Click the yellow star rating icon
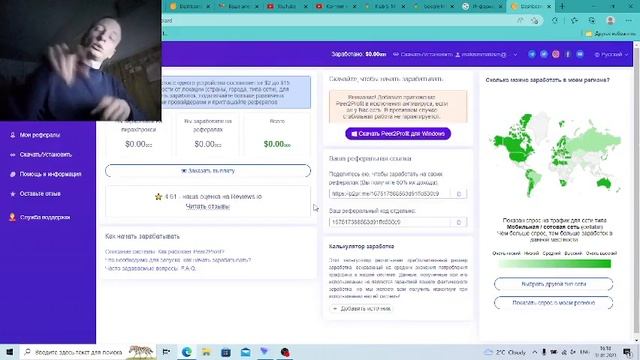Screen dimensions: 640x360 tap(158, 197)
